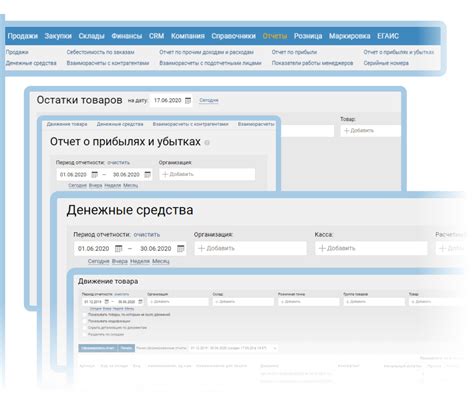Open the Склады menu
This screenshot has height=401, width=474.
91,36
